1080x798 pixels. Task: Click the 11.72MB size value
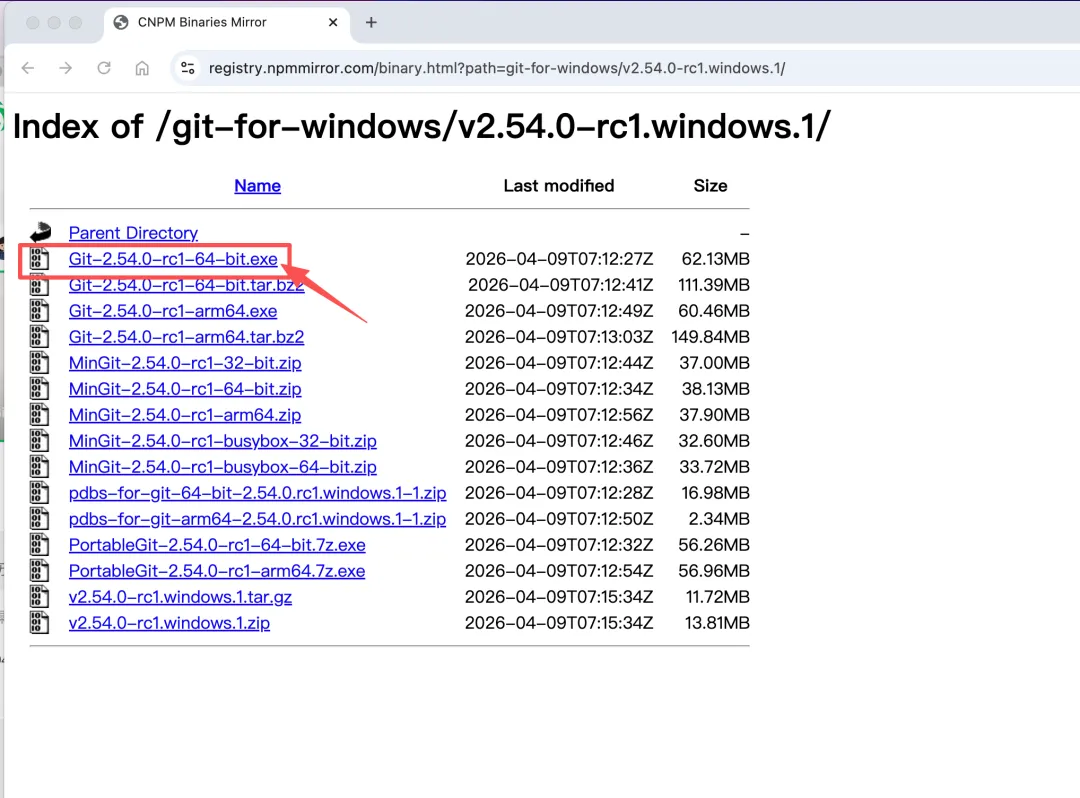(x=718, y=597)
